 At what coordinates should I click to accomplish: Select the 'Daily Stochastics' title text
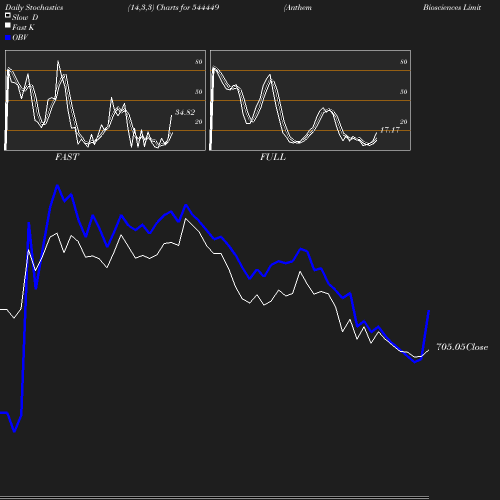[34, 7]
